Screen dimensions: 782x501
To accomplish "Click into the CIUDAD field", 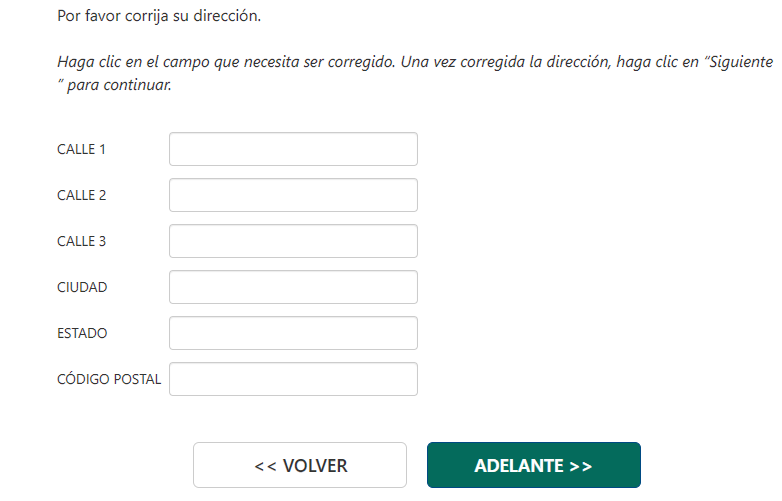I will 293,287.
